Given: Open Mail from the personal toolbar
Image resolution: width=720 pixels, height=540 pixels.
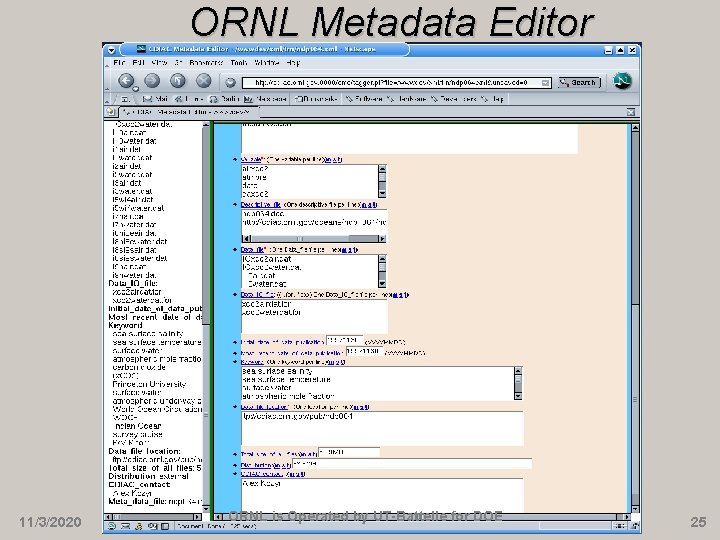Looking at the screenshot, I should [x=156, y=99].
